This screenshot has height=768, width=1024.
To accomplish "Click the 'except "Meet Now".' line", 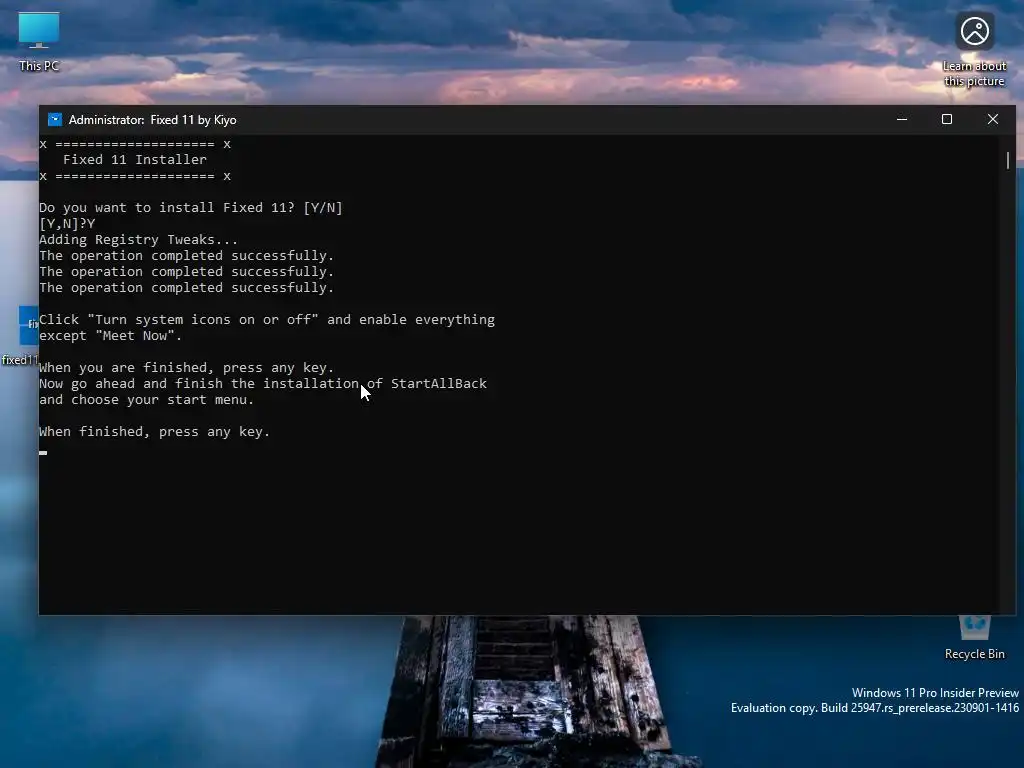I will (x=110, y=336).
